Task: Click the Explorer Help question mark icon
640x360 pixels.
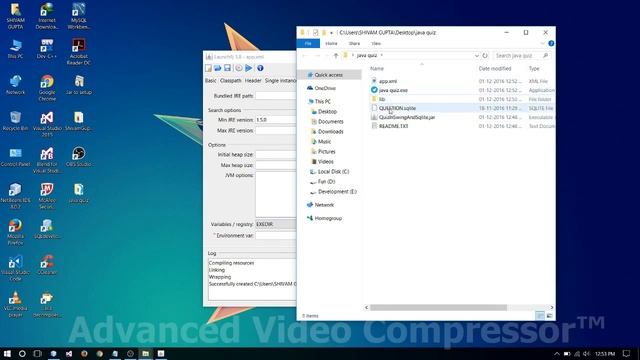Action: pyautogui.click(x=551, y=43)
